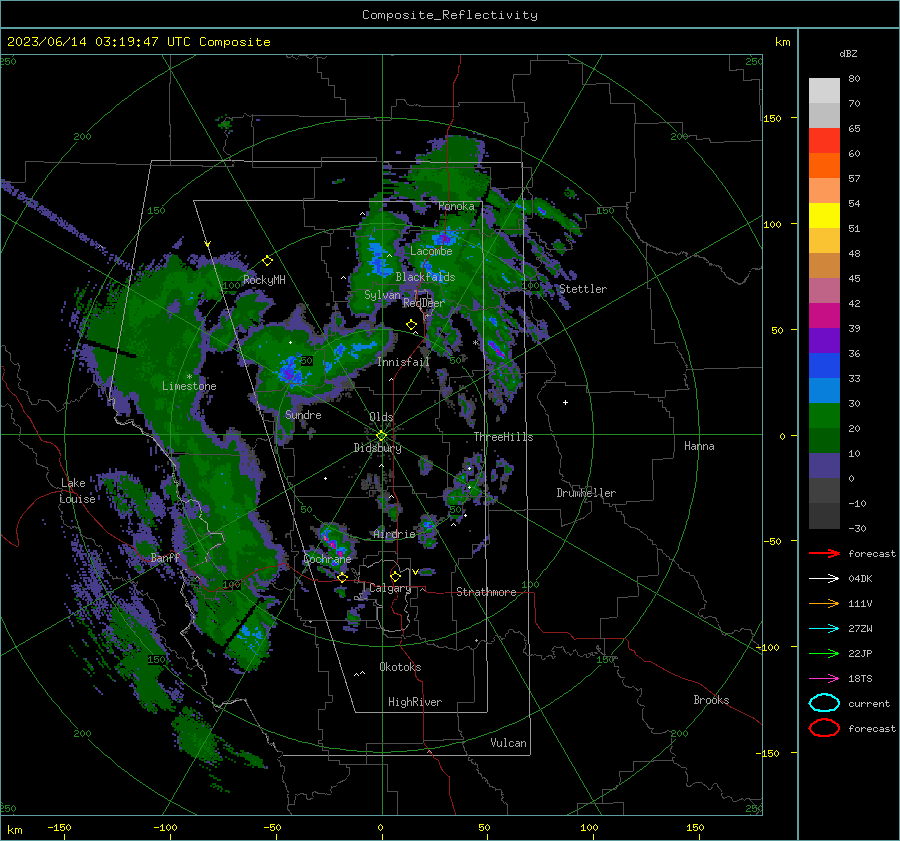This screenshot has width=900, height=841.
Task: Select the bright red 60–65 dBZ swatch
Action: tap(824, 141)
